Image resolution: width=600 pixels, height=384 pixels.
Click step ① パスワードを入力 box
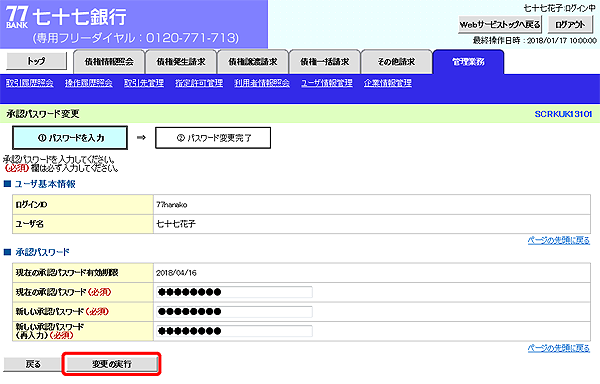tap(70, 138)
